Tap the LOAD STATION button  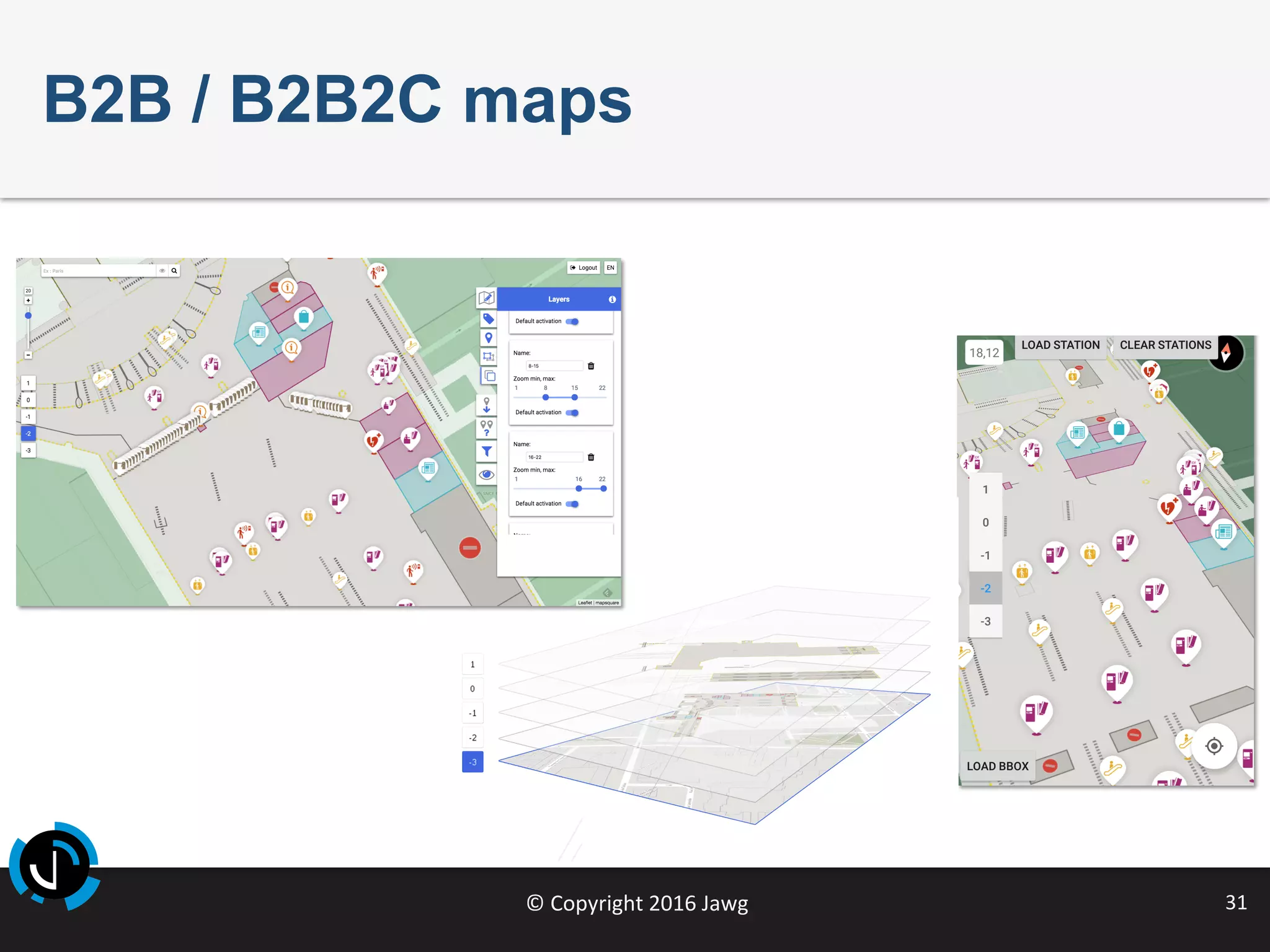coord(1060,345)
